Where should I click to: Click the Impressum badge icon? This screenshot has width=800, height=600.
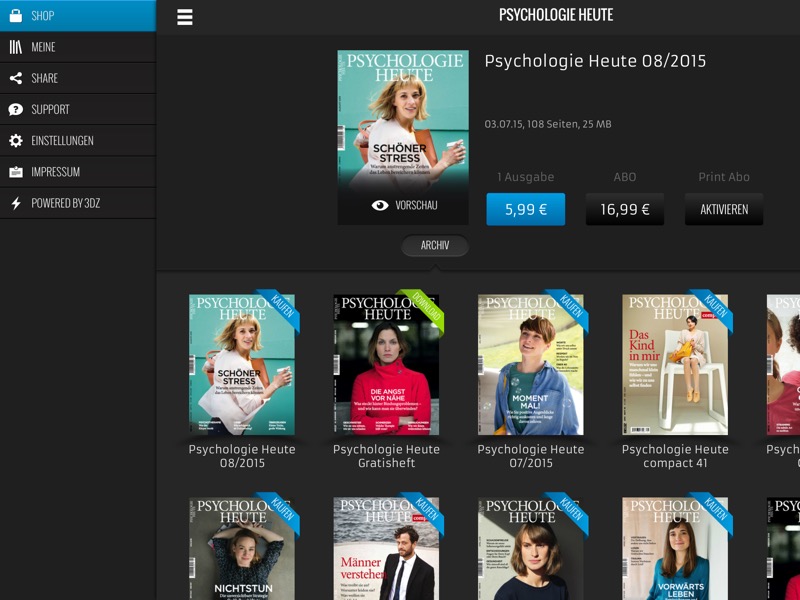[x=16, y=172]
